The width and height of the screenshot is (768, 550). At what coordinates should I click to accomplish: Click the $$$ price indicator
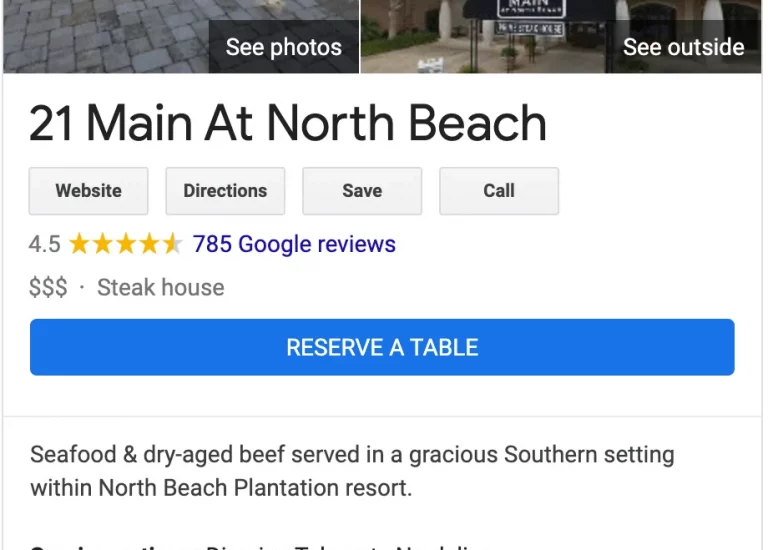click(x=48, y=288)
